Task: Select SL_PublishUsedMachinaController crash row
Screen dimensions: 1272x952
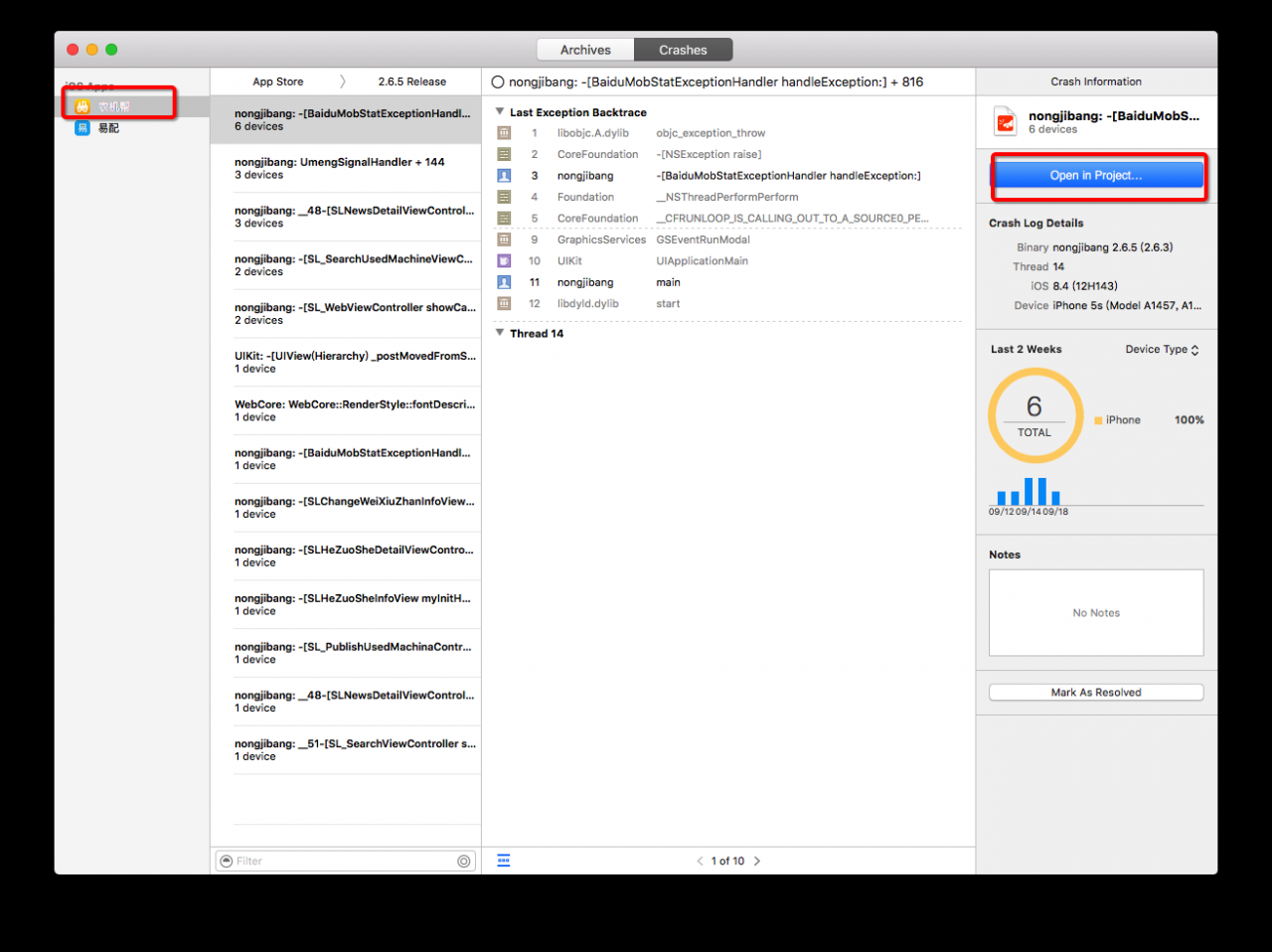Action: 346,653
